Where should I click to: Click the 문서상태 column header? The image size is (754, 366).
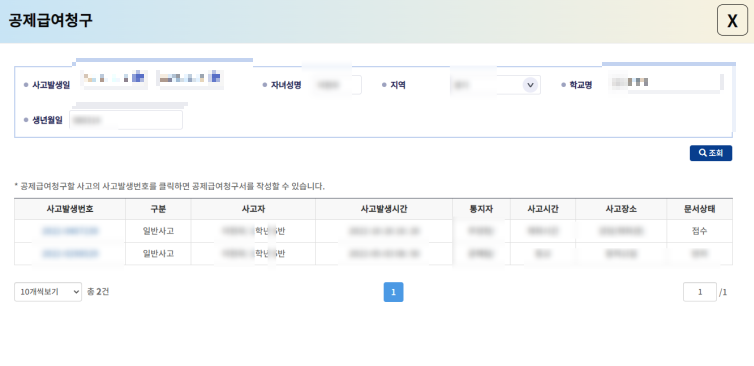pyautogui.click(x=700, y=209)
